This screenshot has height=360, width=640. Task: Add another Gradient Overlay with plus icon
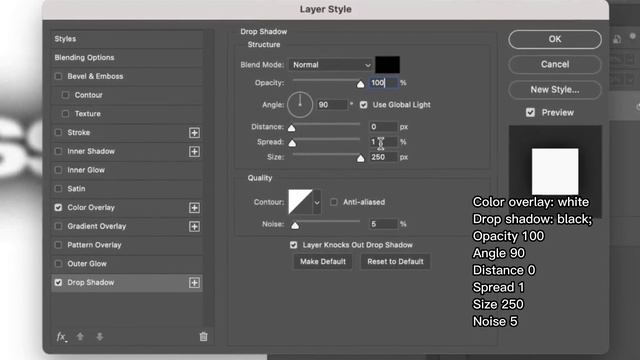tap(194, 227)
